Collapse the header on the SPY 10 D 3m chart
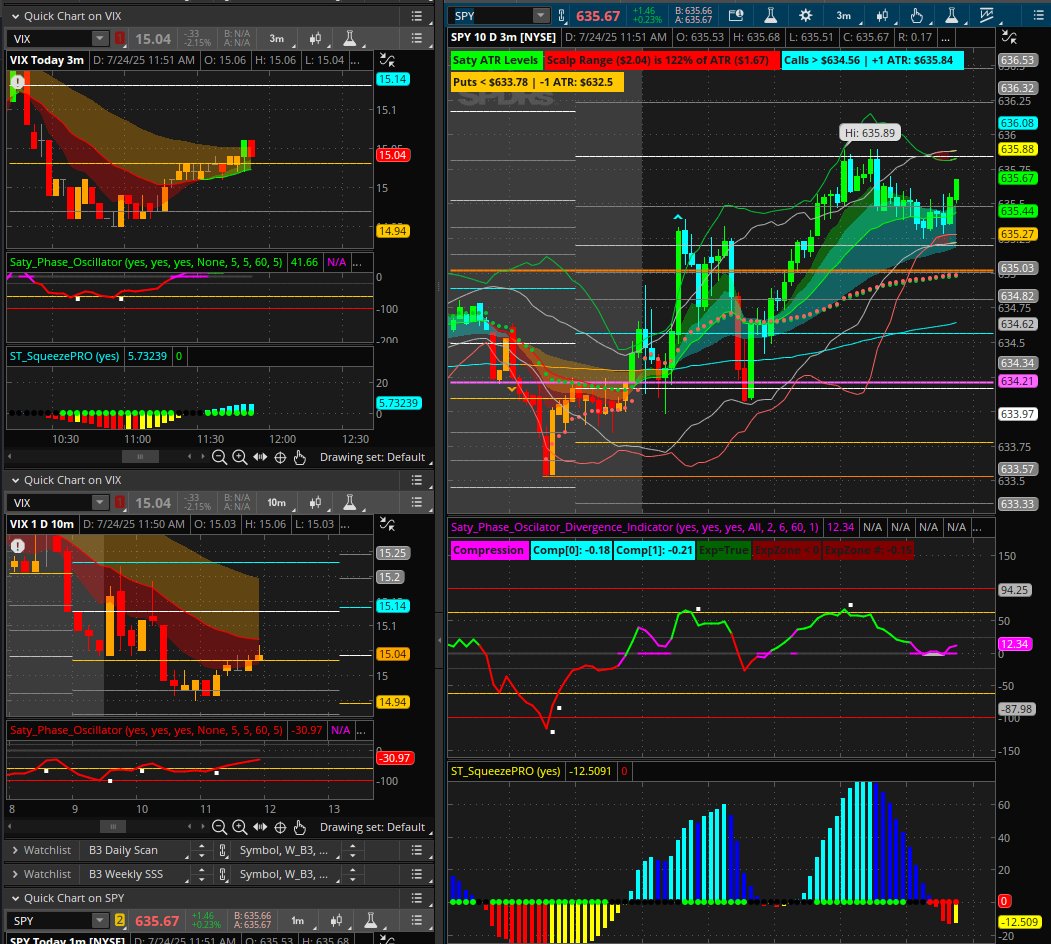The image size is (1051, 944). pyautogui.click(x=1009, y=38)
